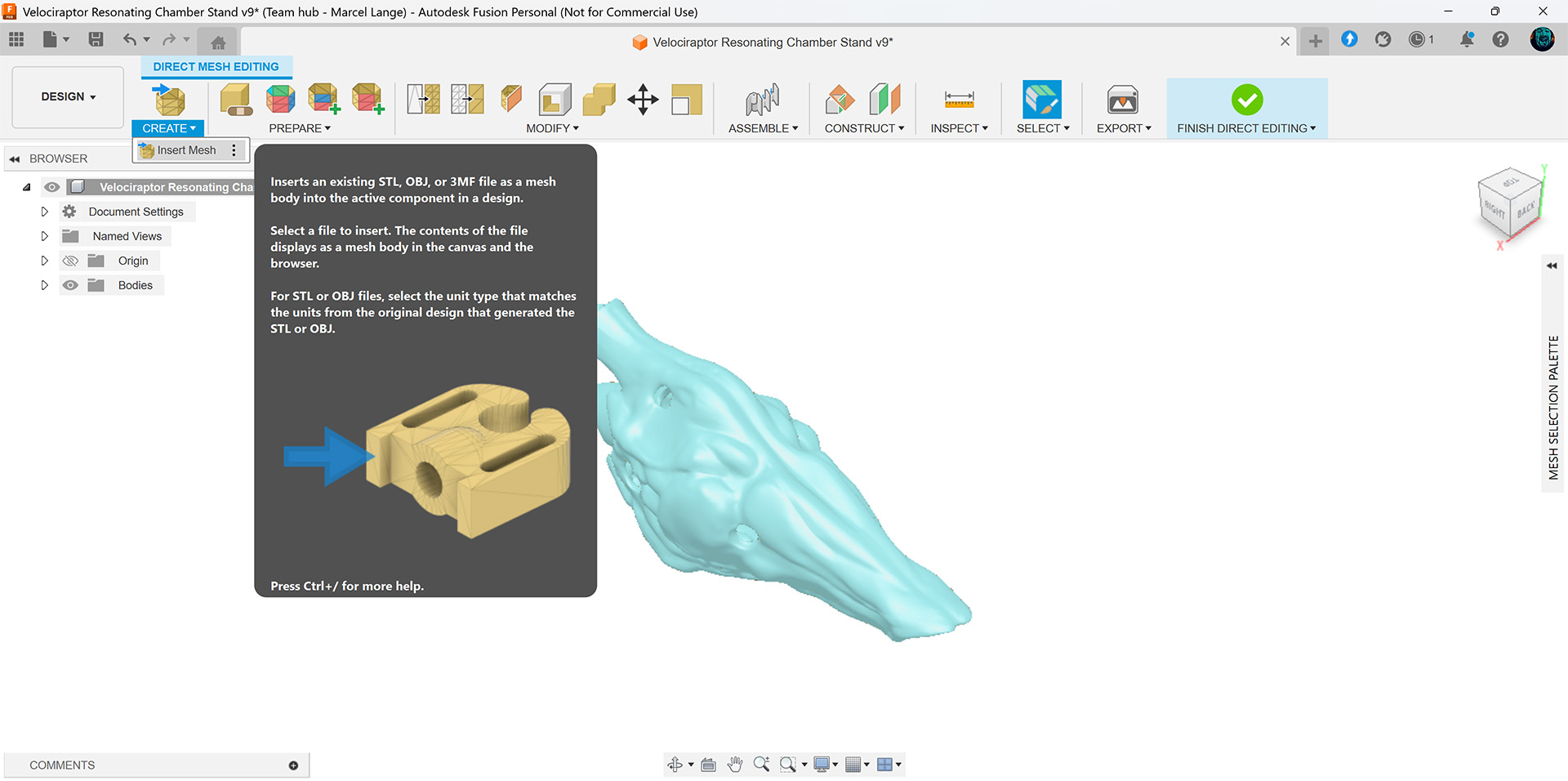Click the mesh face-group tool with red face
This screenshot has height=781, width=1568.
(x=368, y=100)
